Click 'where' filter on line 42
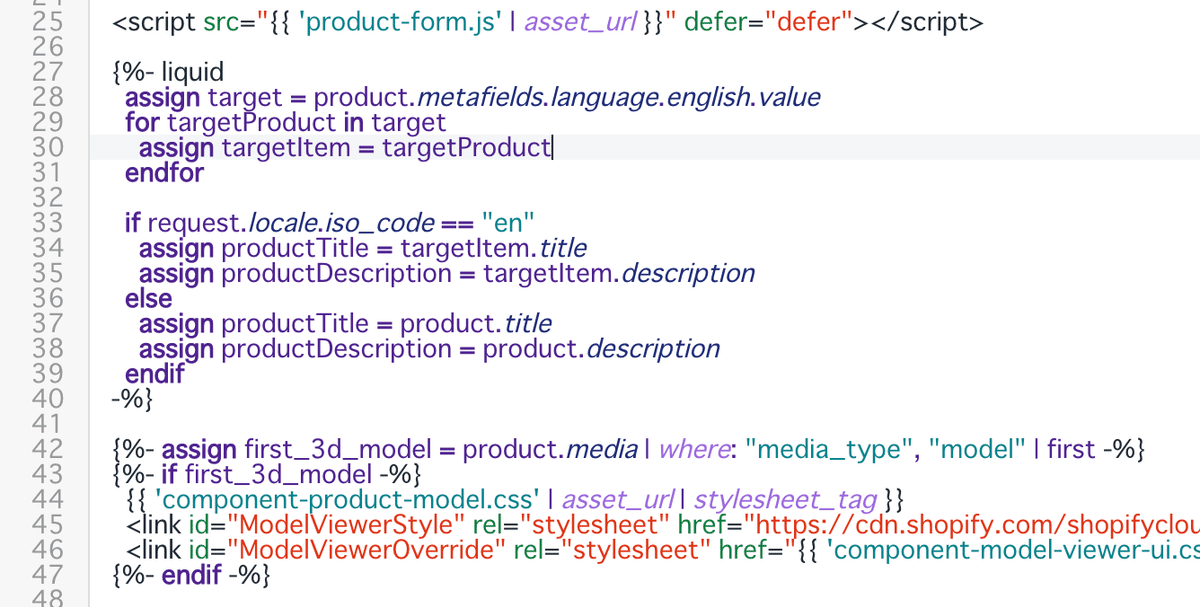 point(693,449)
